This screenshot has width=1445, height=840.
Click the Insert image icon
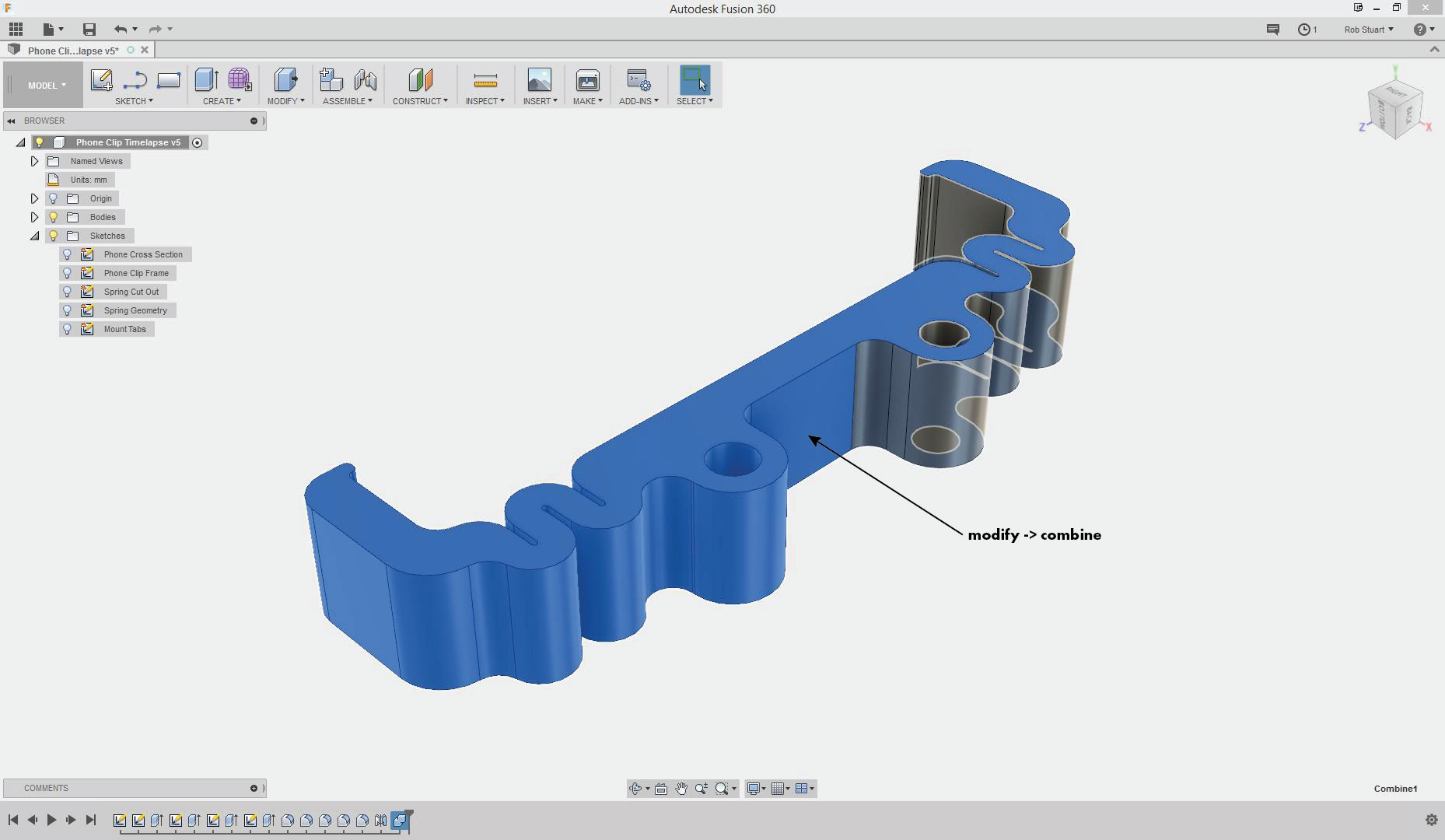click(x=539, y=80)
